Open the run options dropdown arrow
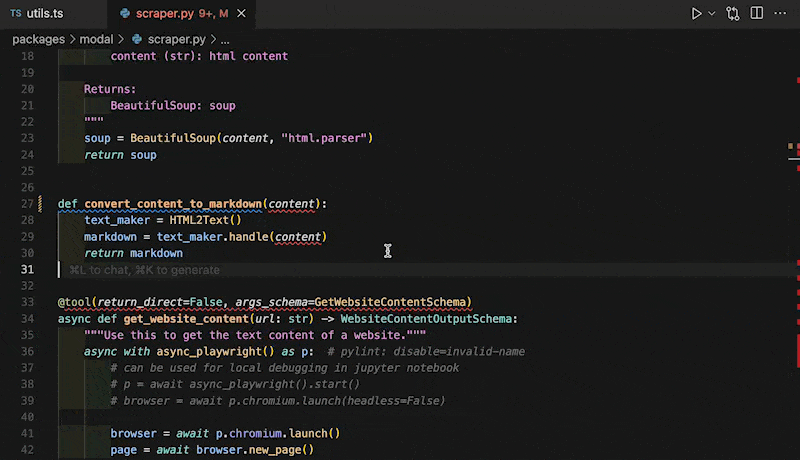Image resolution: width=800 pixels, height=460 pixels. pyautogui.click(x=712, y=14)
